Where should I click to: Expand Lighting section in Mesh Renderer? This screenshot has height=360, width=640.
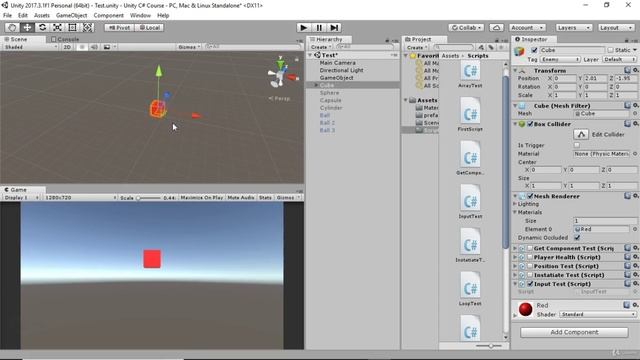point(515,204)
